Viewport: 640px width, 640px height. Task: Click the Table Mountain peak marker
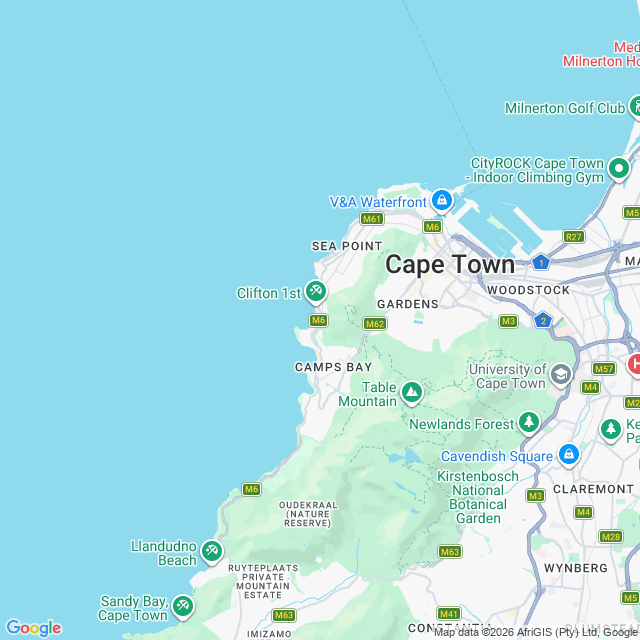tap(412, 393)
